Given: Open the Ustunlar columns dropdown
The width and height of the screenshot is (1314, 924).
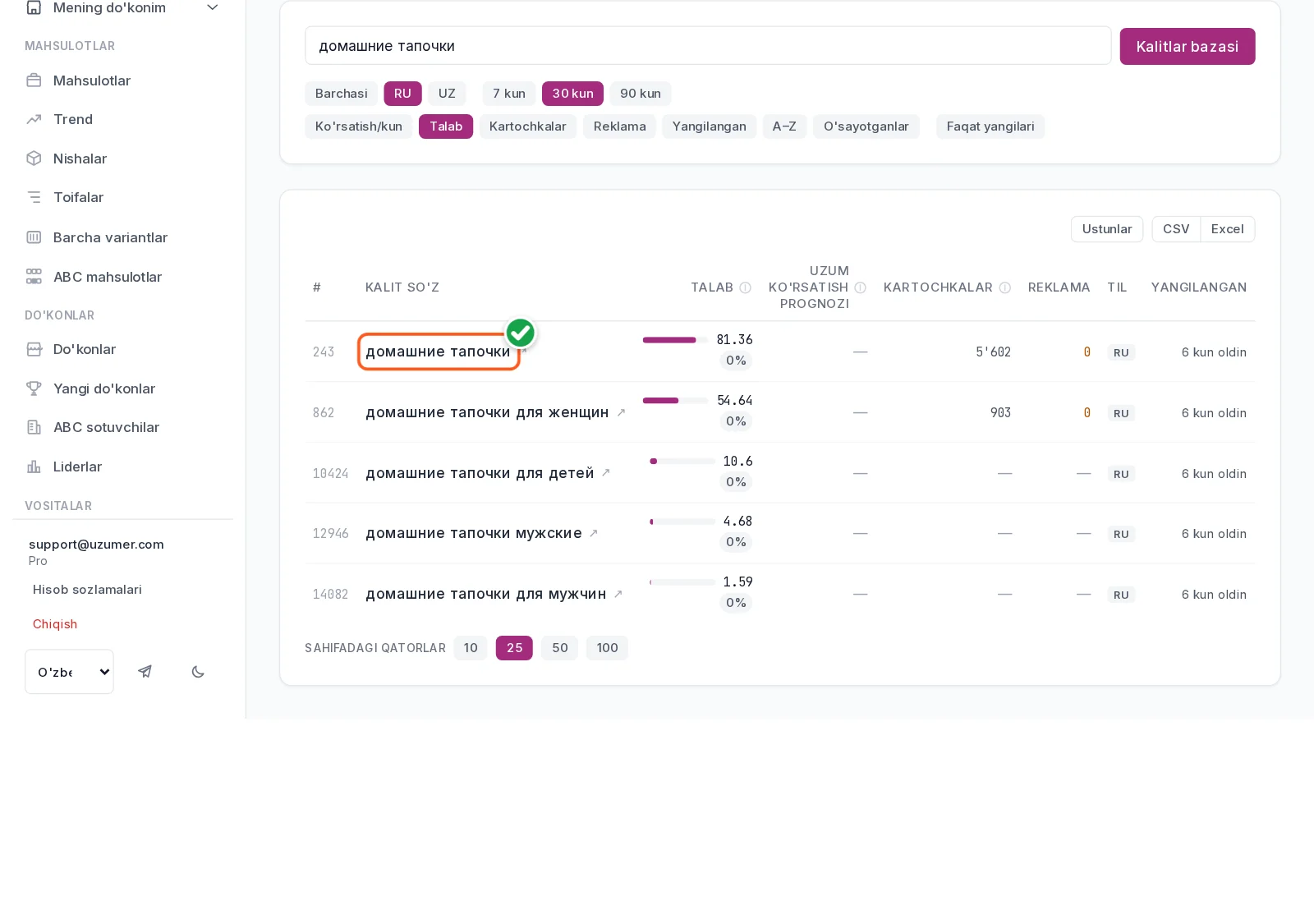Looking at the screenshot, I should click(x=1107, y=229).
